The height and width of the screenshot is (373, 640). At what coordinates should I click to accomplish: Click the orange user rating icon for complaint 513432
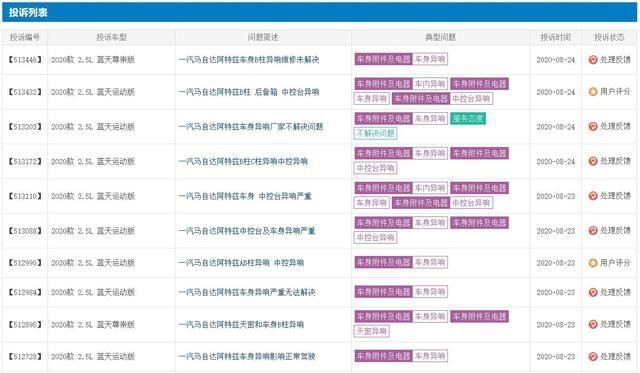tap(593, 92)
